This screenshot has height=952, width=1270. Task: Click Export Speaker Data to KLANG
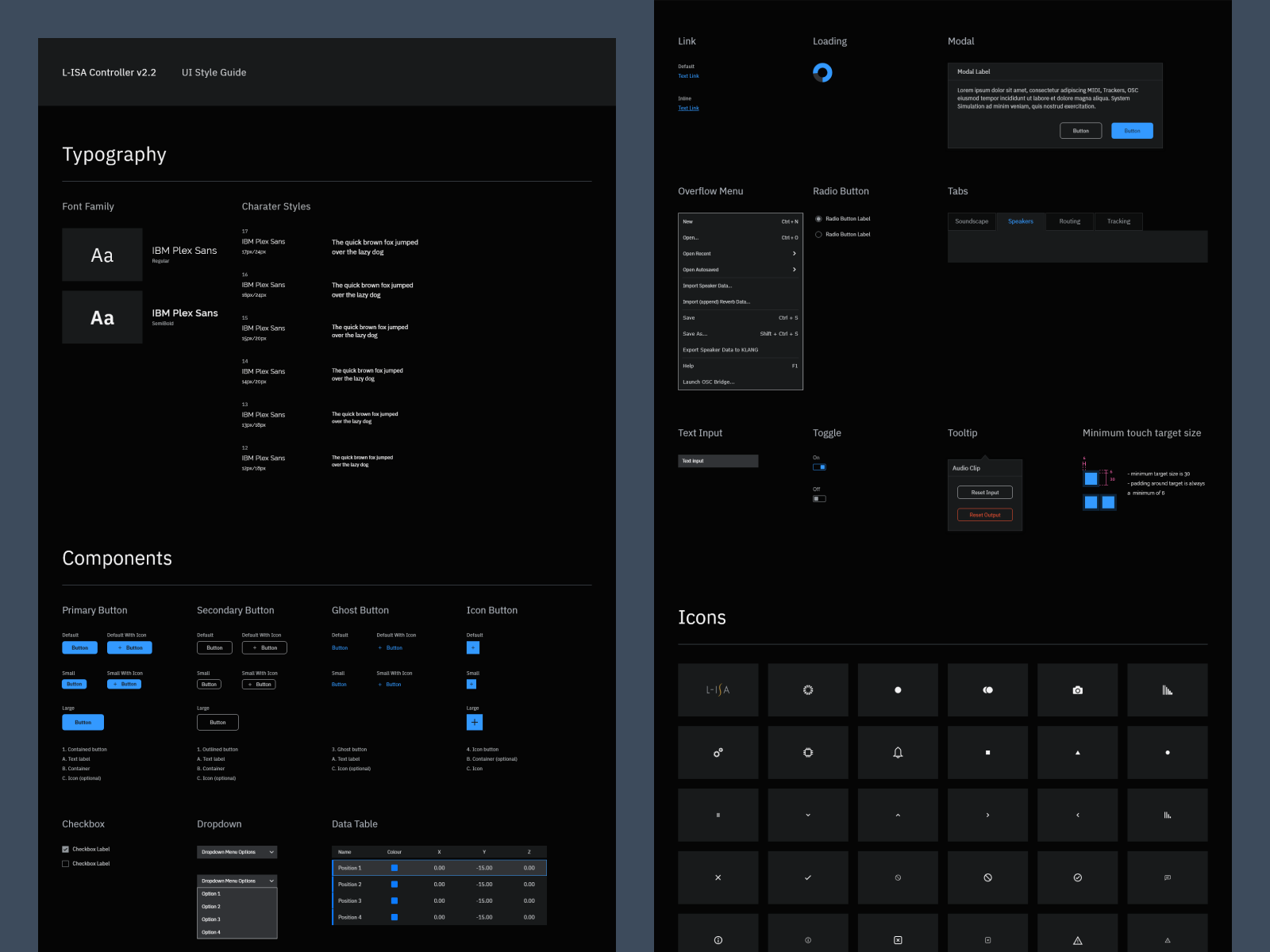point(741,350)
